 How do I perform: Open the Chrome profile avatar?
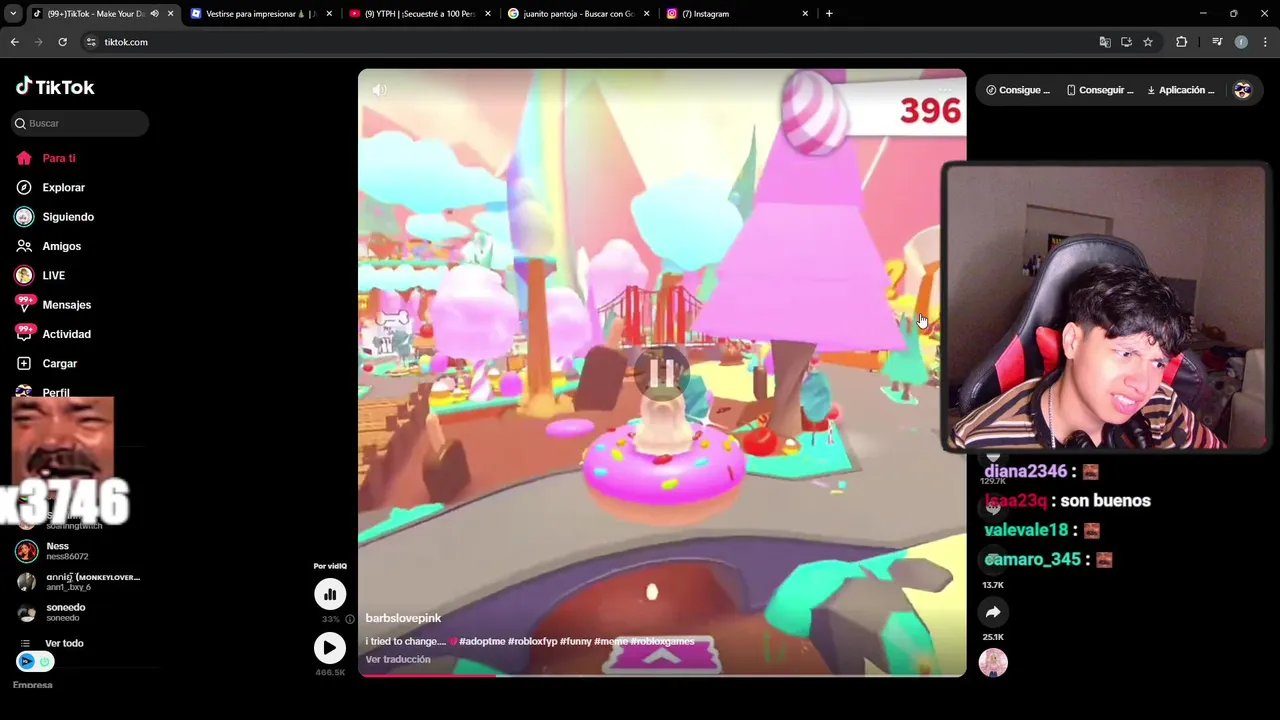pyautogui.click(x=1241, y=42)
